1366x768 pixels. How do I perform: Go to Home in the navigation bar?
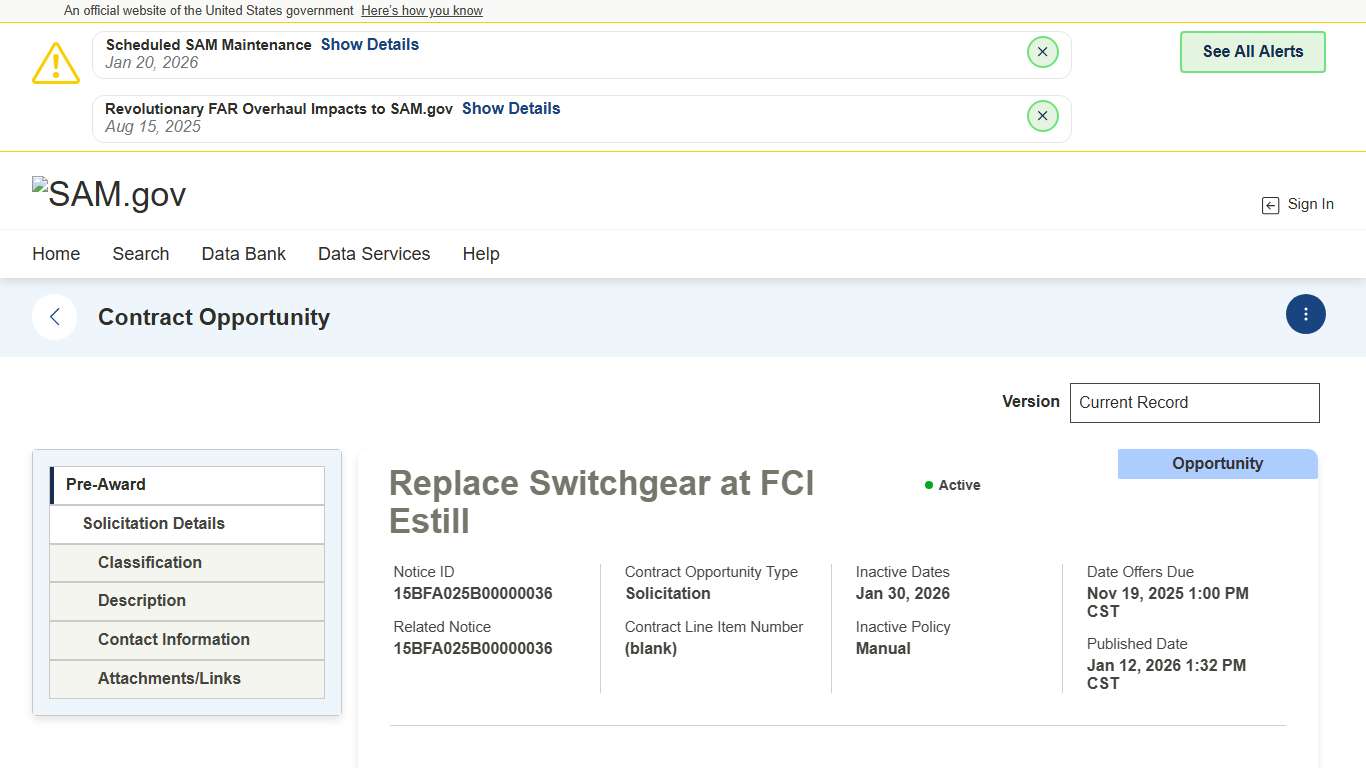(x=56, y=254)
